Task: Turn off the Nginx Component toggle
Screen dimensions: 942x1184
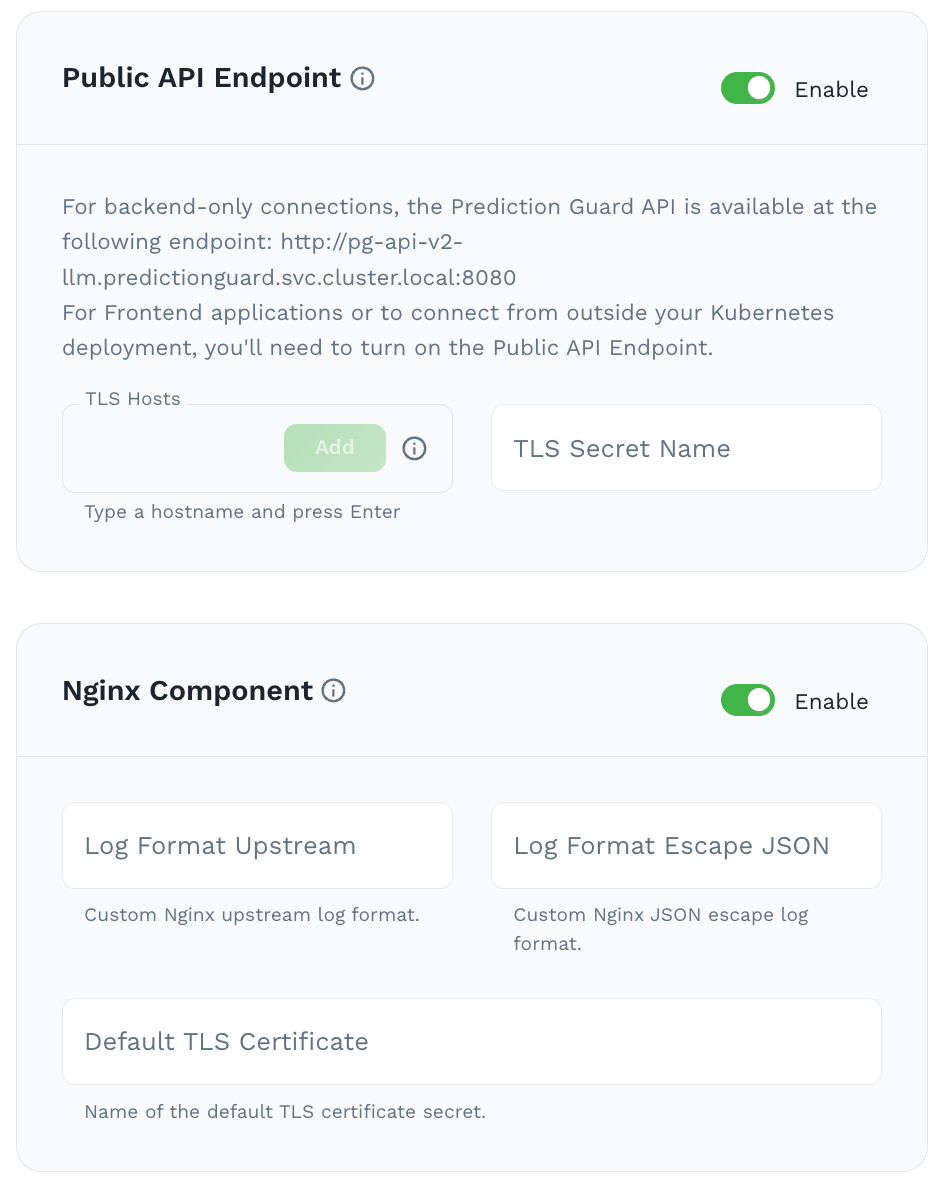Action: click(x=748, y=701)
